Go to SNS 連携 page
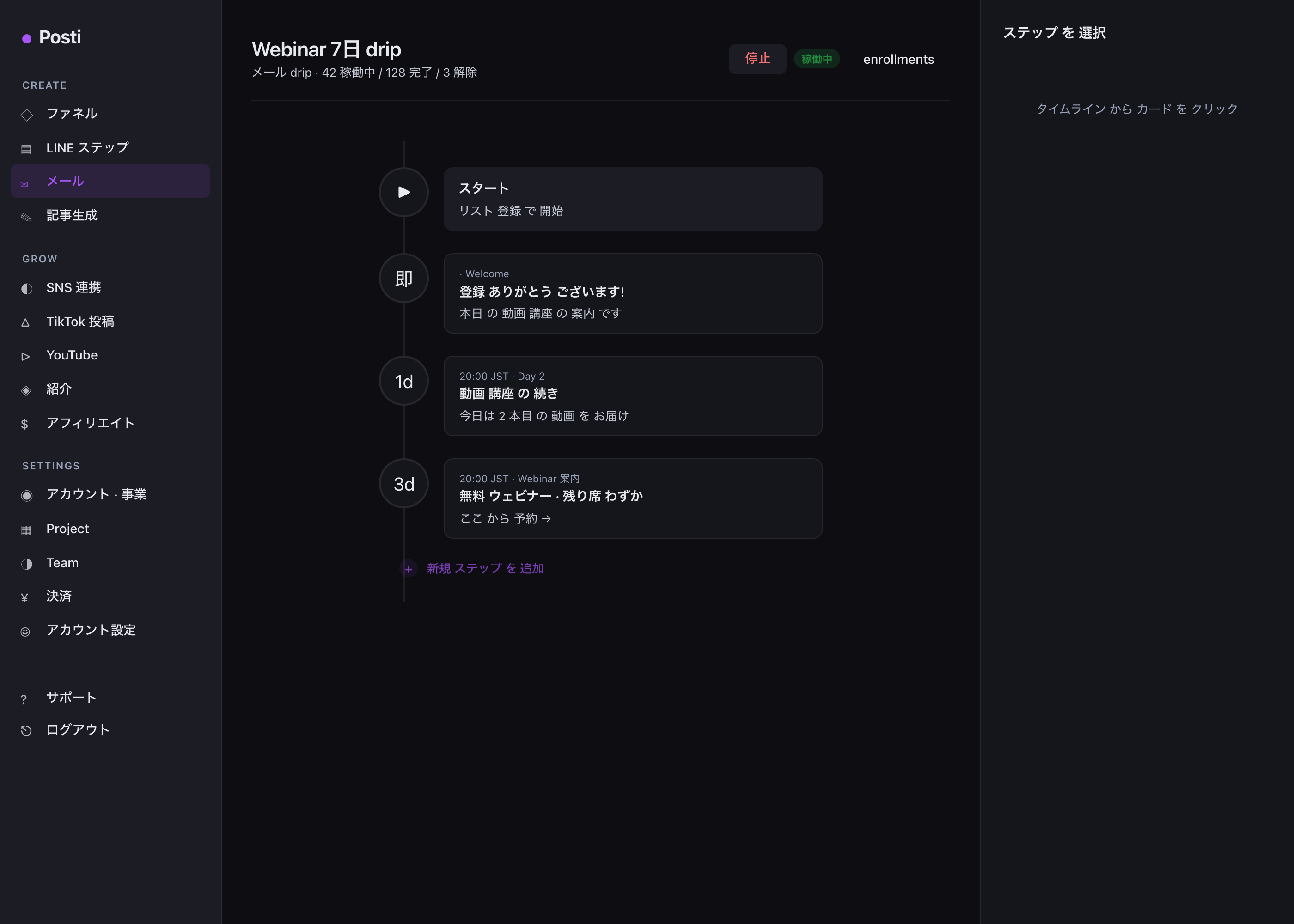Viewport: 1294px width, 924px height. (x=110, y=287)
